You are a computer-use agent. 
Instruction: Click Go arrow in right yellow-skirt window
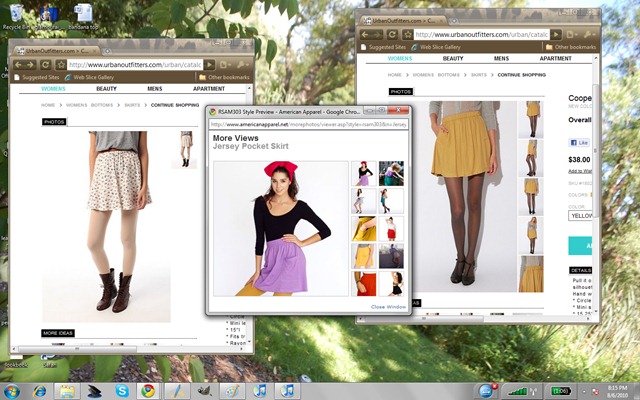tap(556, 35)
